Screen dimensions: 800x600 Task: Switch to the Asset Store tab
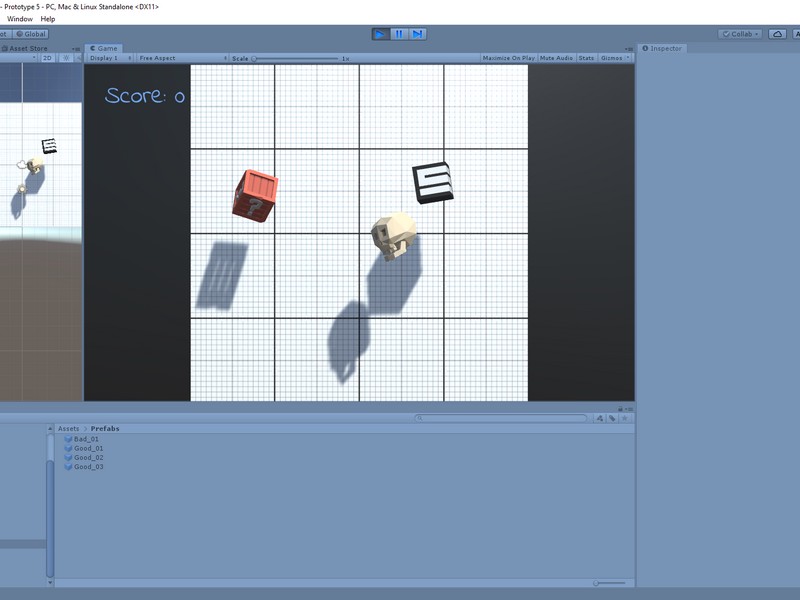(27, 48)
